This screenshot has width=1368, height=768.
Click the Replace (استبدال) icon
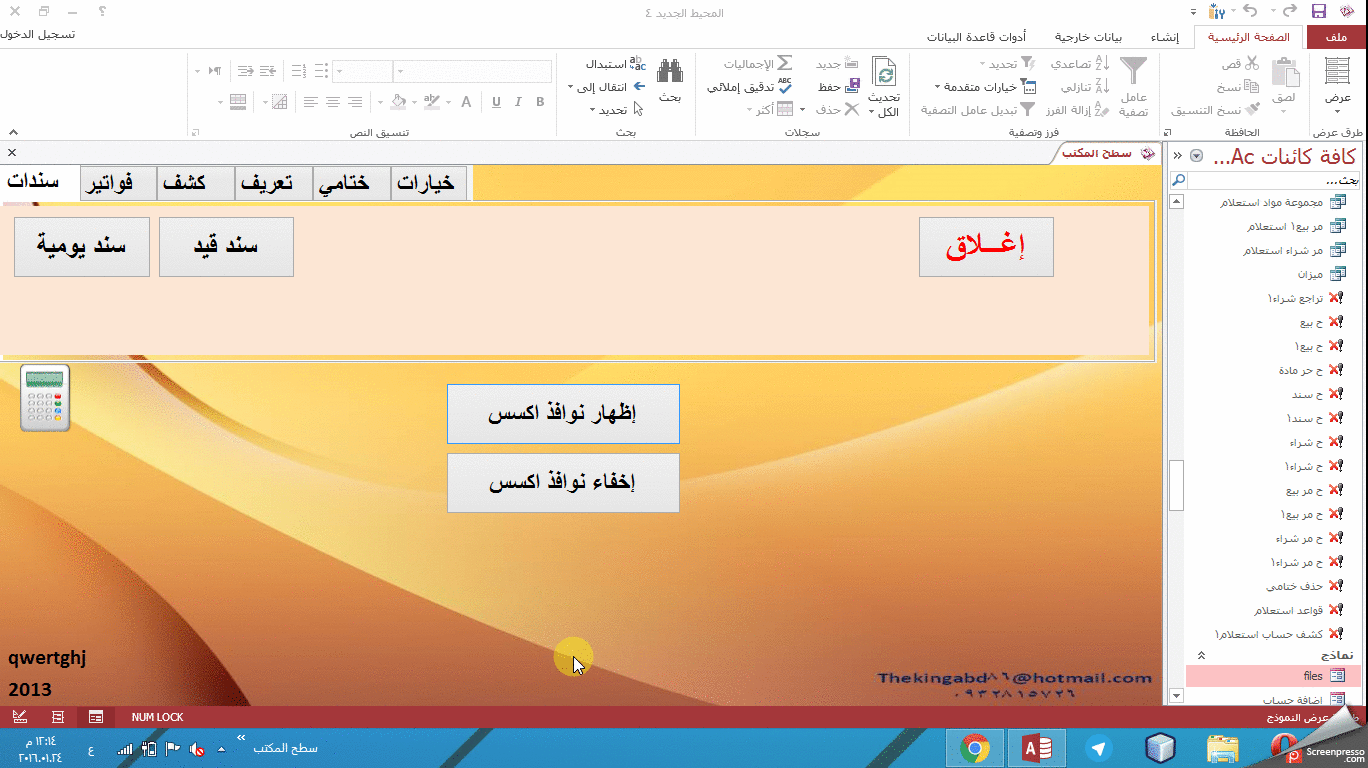click(x=638, y=64)
